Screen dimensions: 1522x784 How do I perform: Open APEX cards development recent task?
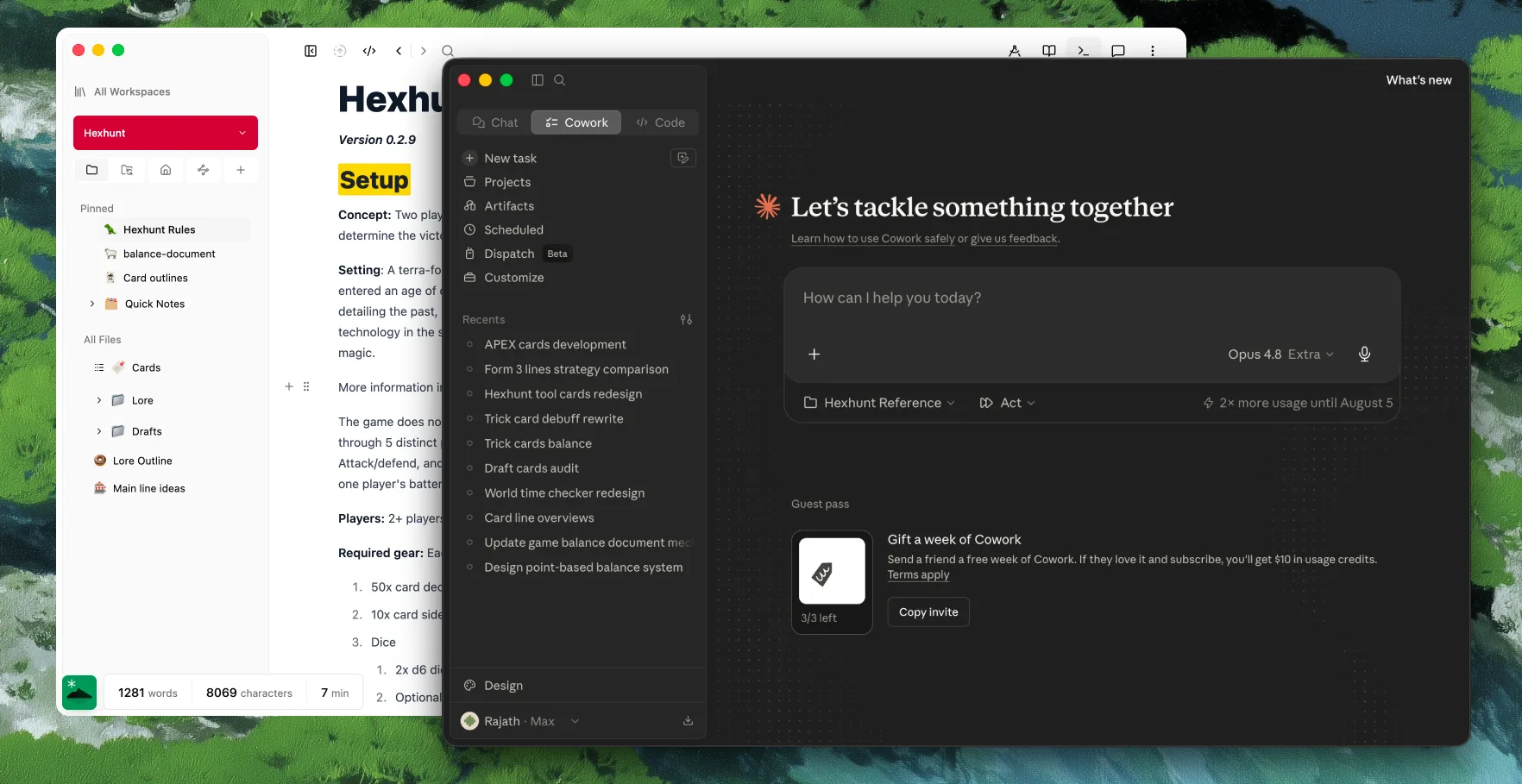pyautogui.click(x=555, y=345)
